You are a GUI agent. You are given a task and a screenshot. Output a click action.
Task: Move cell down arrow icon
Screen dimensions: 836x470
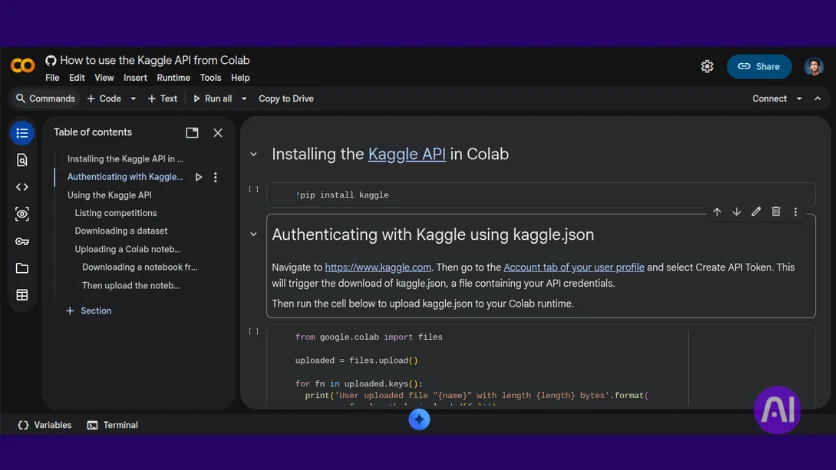736,212
